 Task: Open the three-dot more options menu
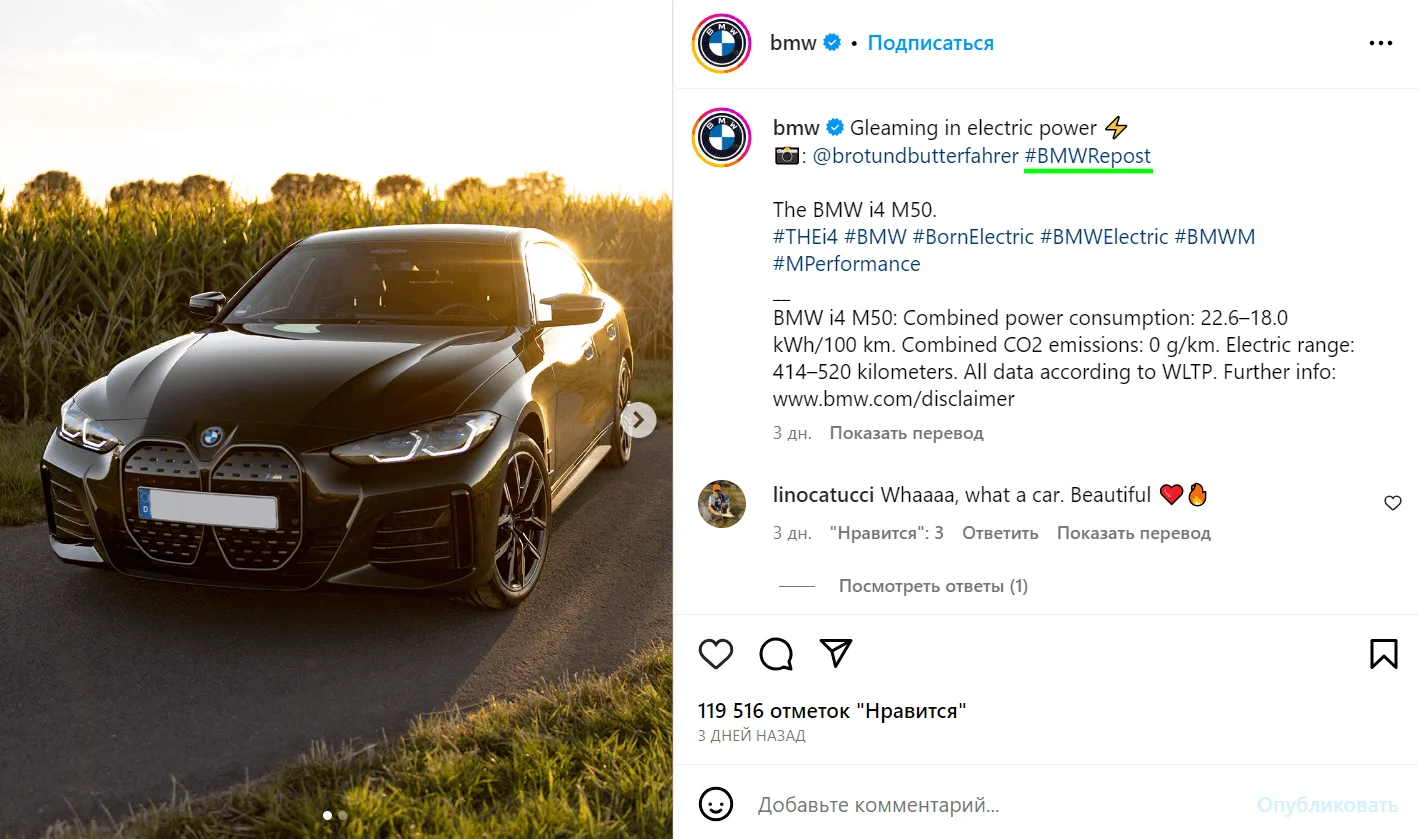coord(1380,43)
